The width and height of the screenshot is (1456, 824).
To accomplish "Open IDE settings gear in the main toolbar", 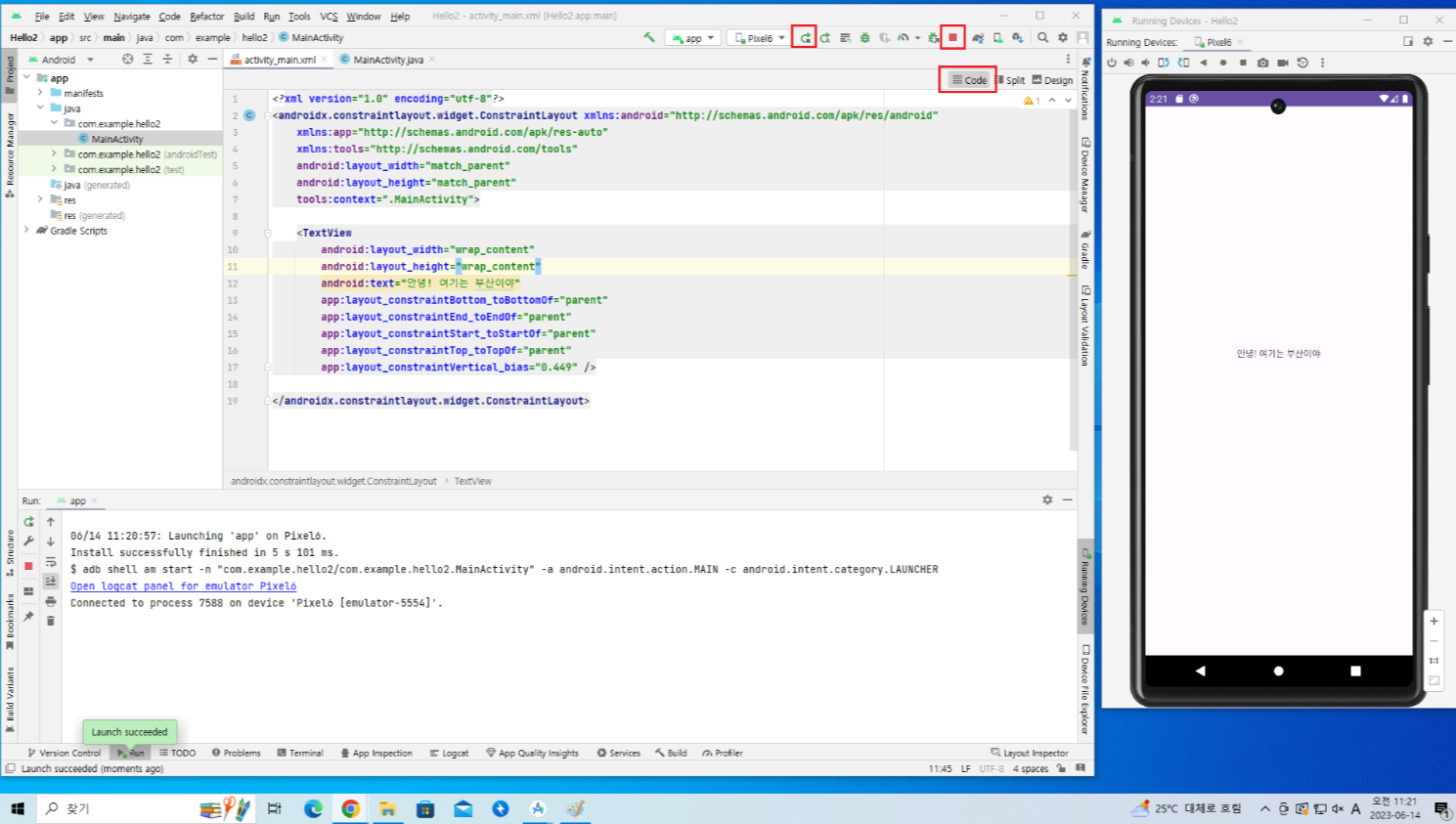I will (x=1063, y=37).
